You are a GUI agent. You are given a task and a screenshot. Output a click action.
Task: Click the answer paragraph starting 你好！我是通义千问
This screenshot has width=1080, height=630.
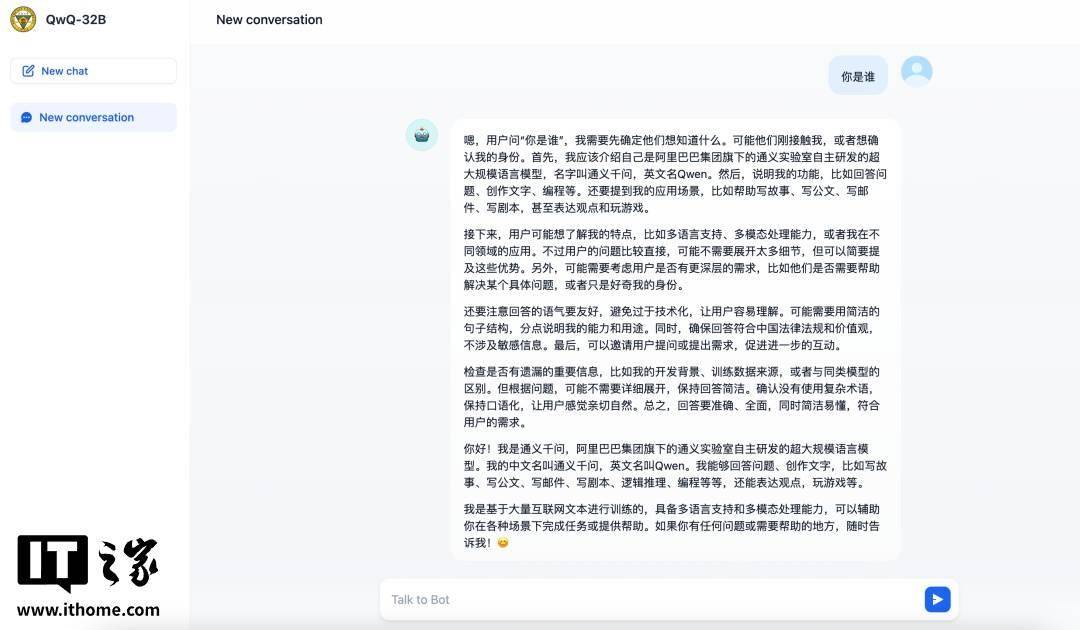point(675,465)
